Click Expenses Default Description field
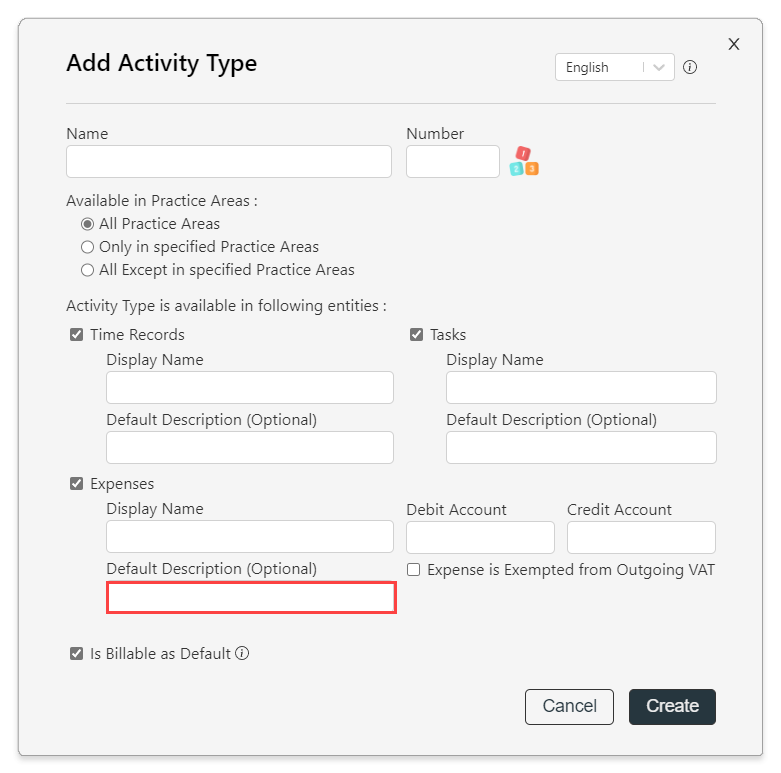Screen dimensions: 781x773 [x=251, y=597]
